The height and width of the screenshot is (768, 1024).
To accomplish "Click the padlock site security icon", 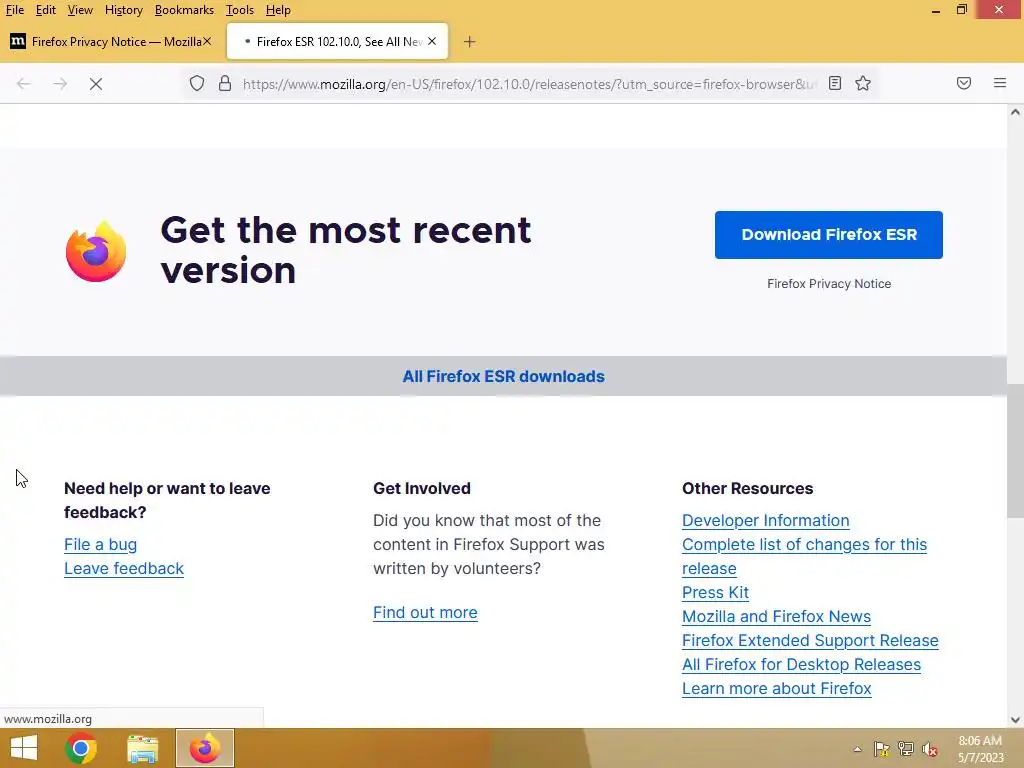I will click(225, 84).
